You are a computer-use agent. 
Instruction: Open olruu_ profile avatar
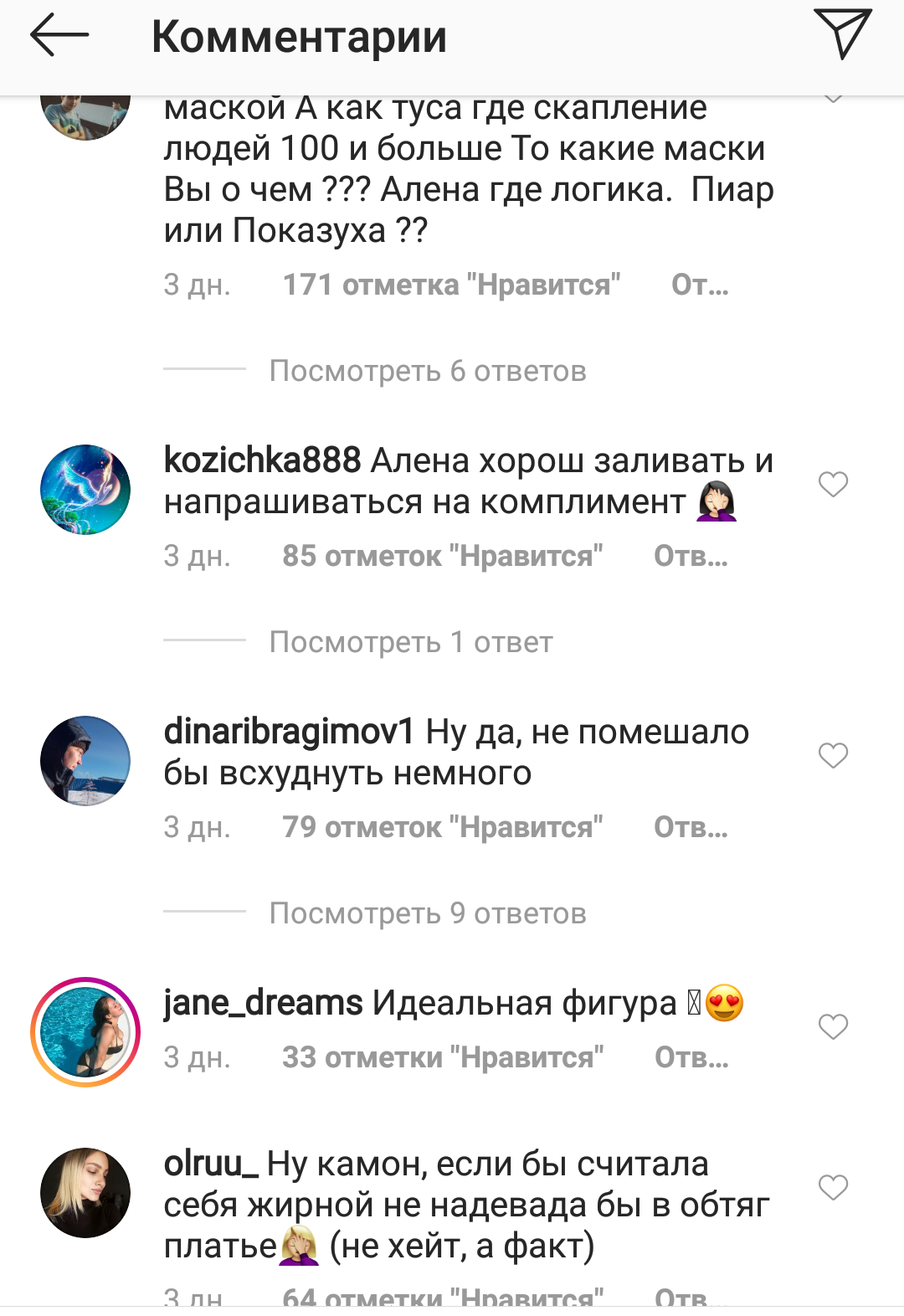pyautogui.click(x=85, y=1193)
